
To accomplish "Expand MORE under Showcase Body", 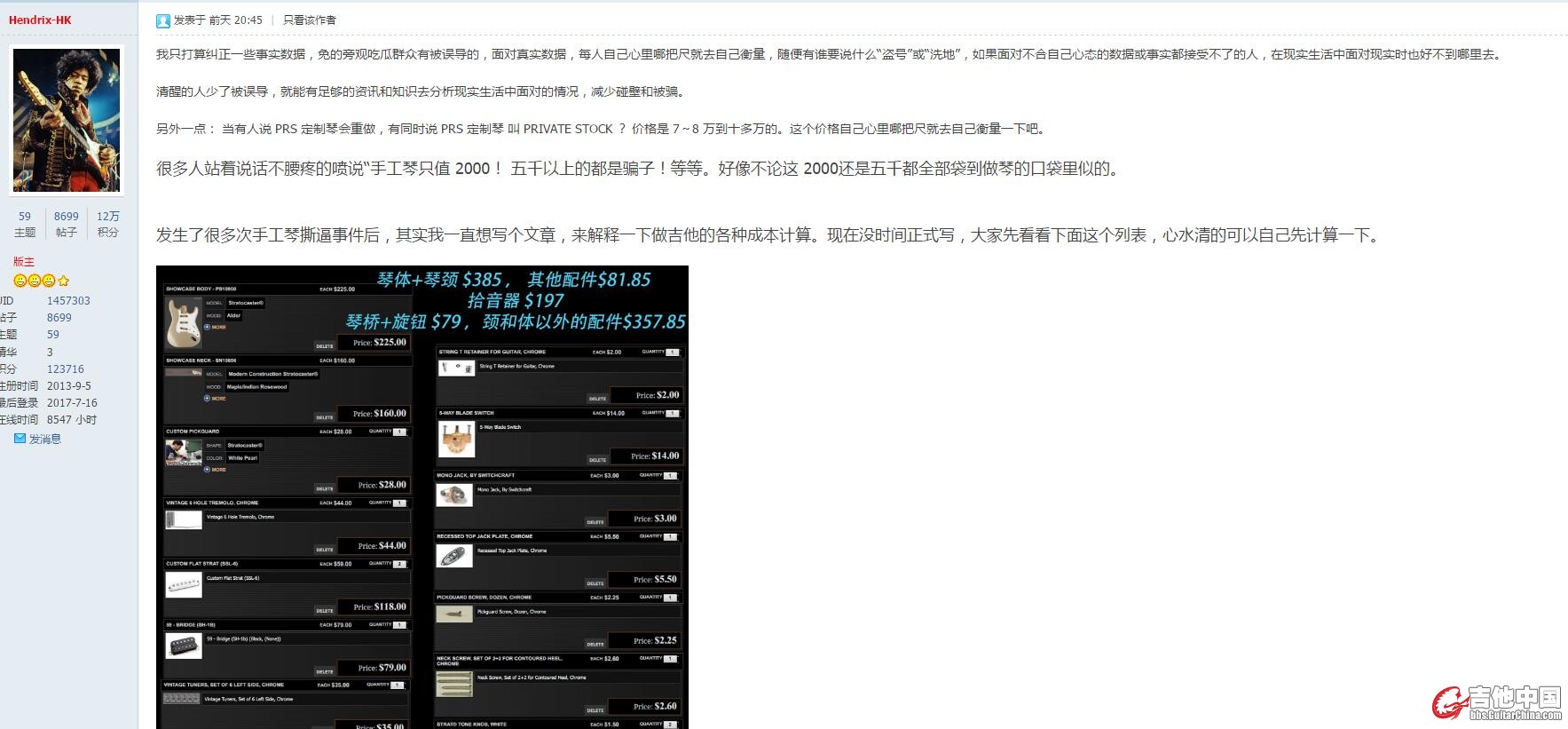I will tap(217, 328).
